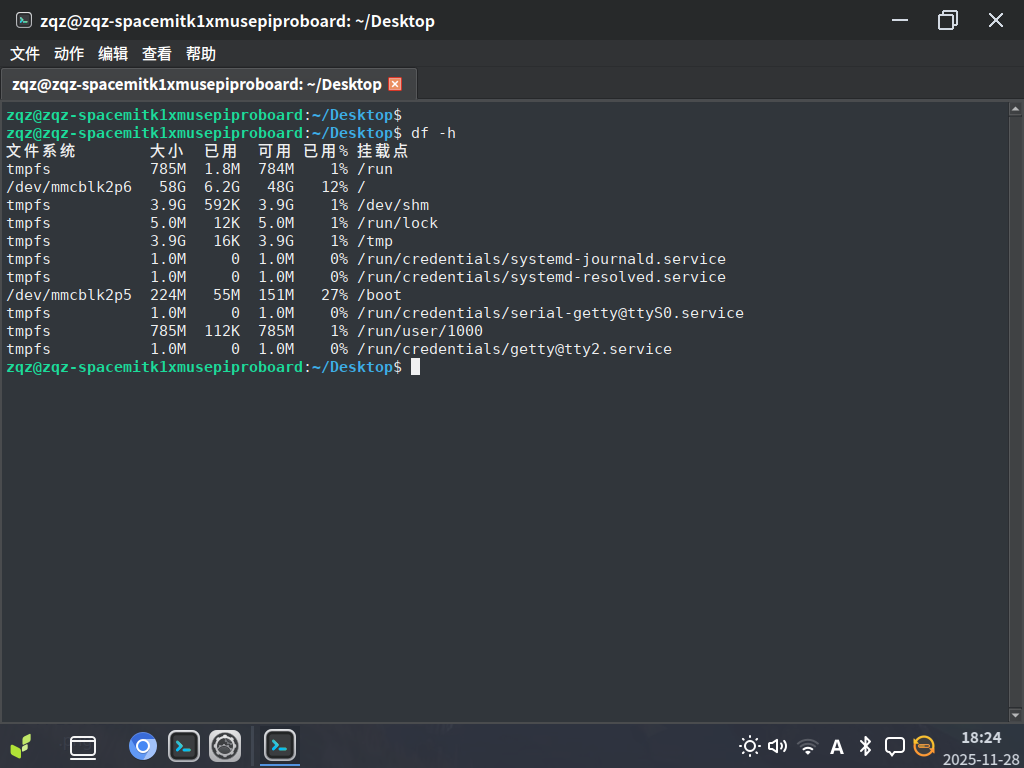1024x768 pixels.
Task: Click the orange round tray icon
Action: coord(923,746)
